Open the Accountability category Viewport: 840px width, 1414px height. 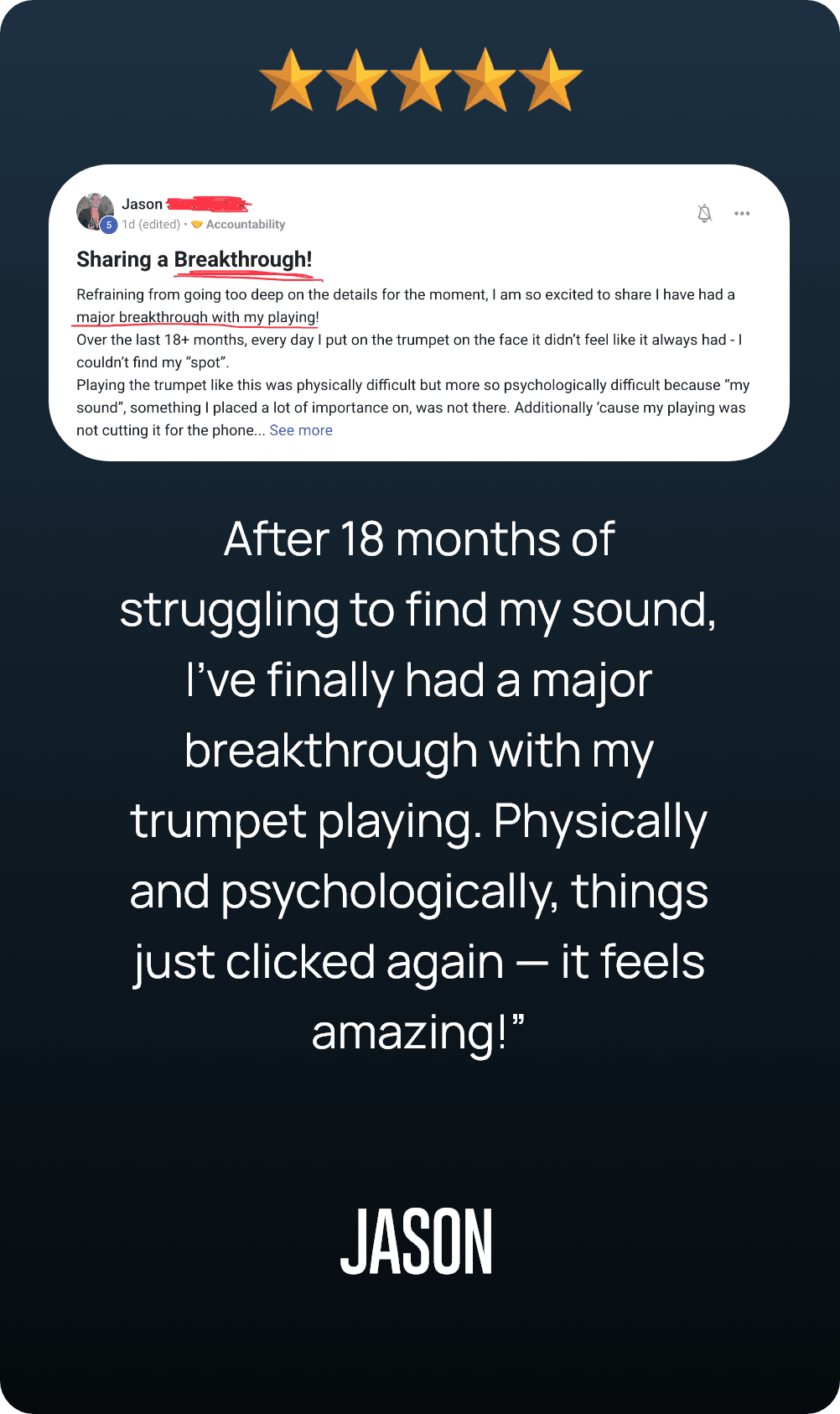point(246,224)
